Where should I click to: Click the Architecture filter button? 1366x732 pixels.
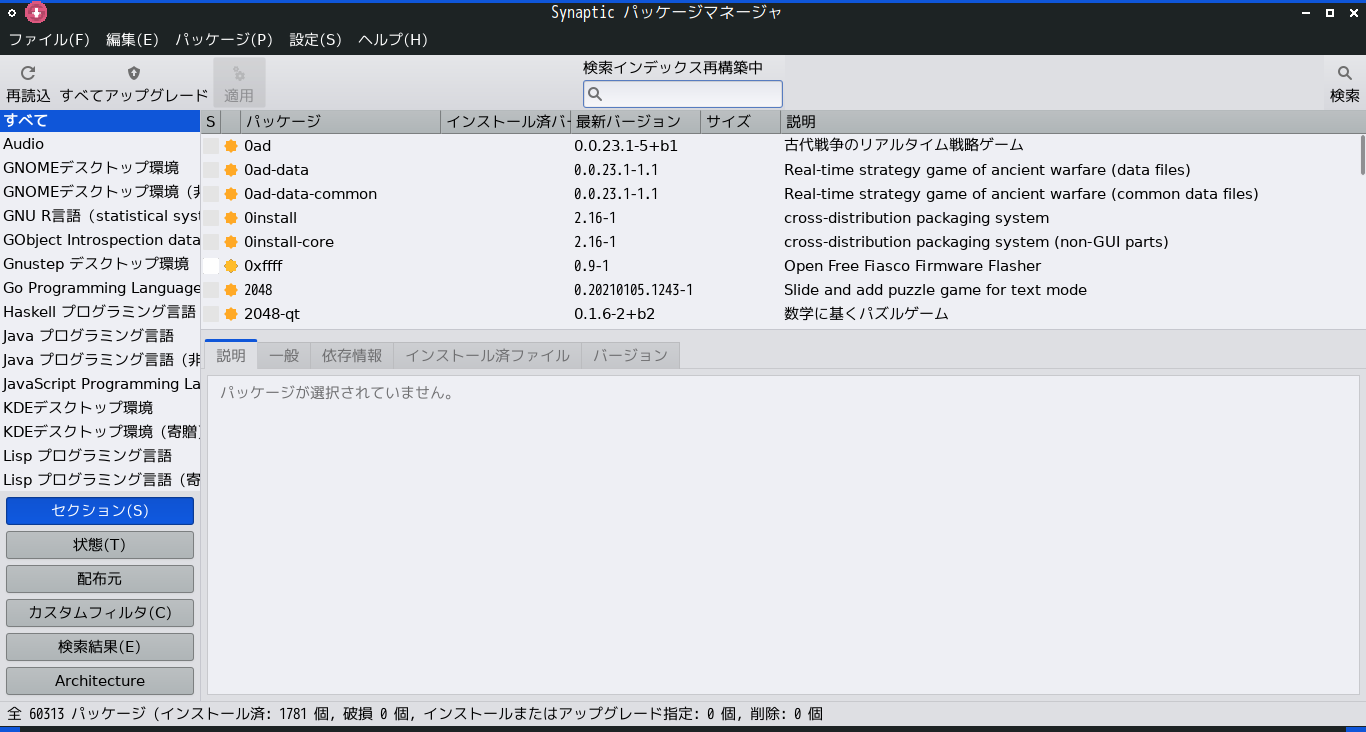[x=100, y=681]
